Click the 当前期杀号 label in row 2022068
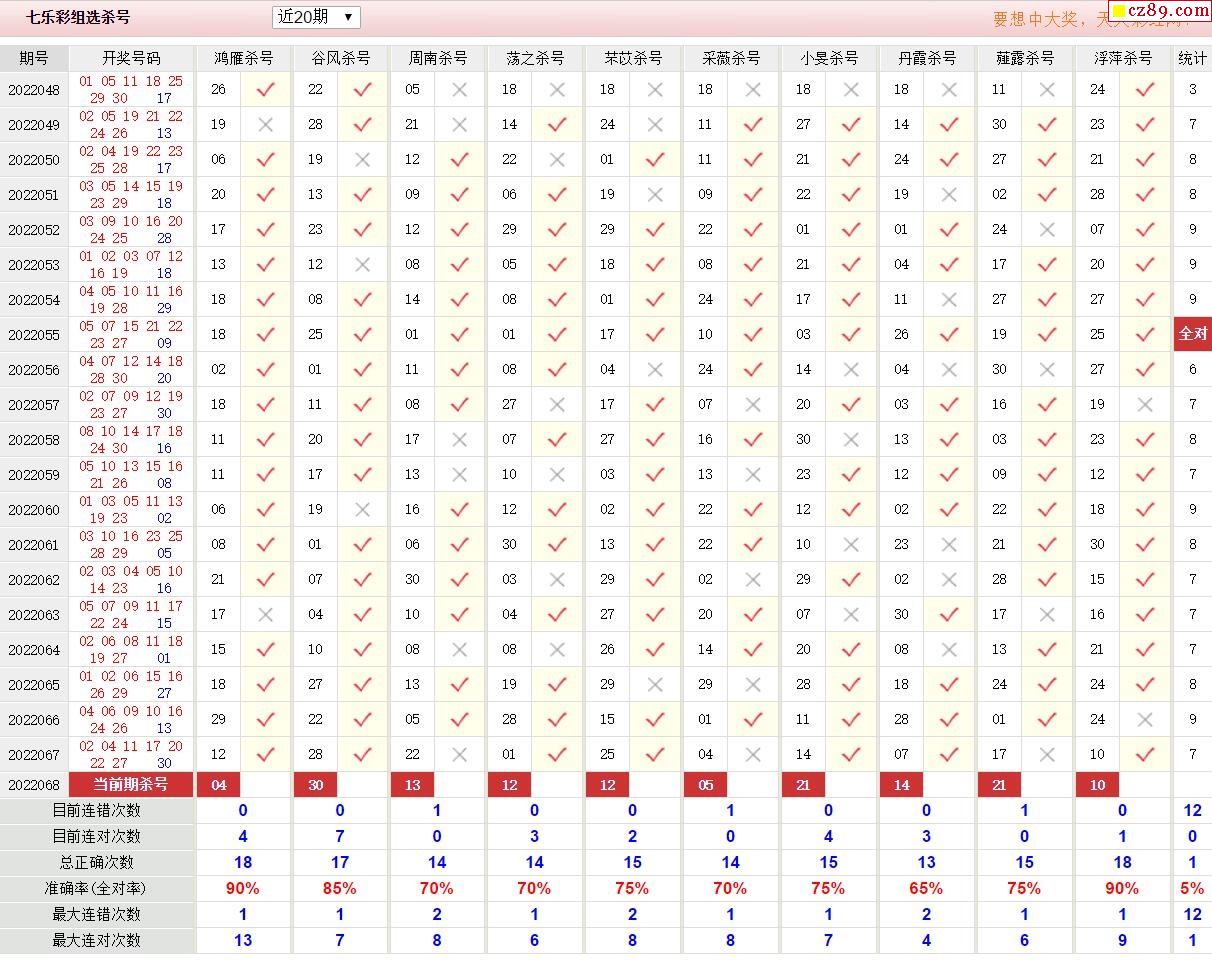The image size is (1212, 964). point(131,784)
